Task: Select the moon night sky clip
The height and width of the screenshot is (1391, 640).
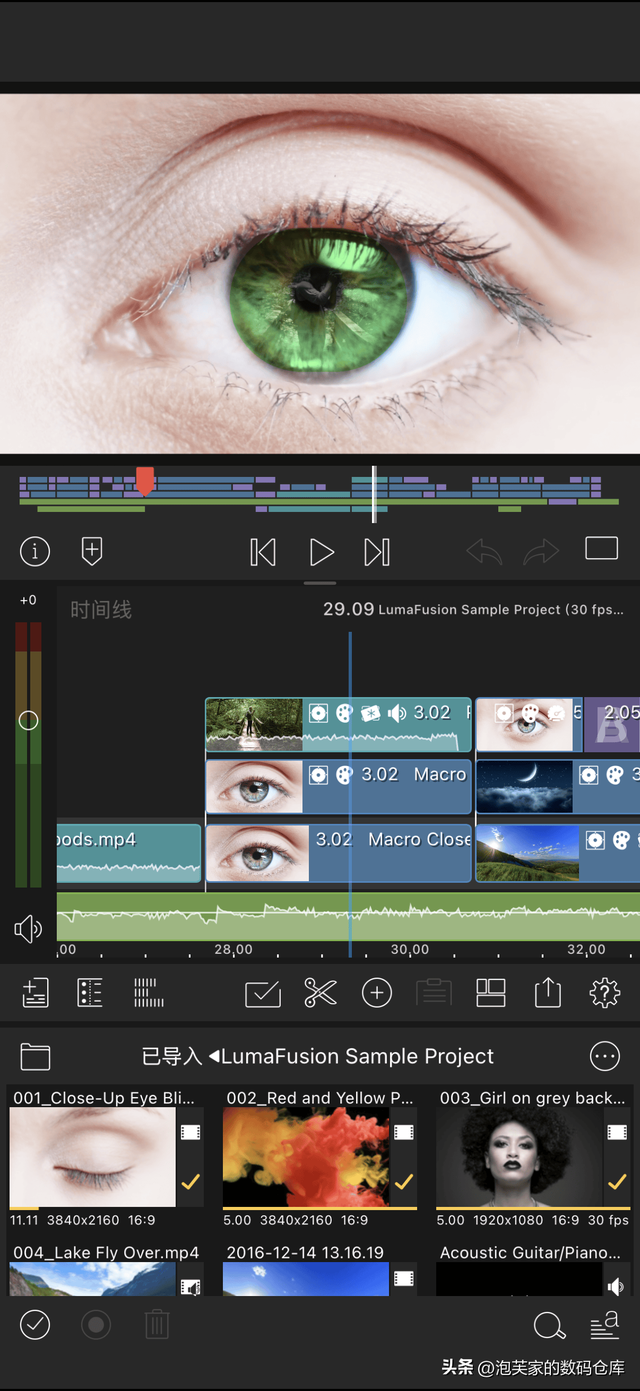Action: (x=558, y=787)
